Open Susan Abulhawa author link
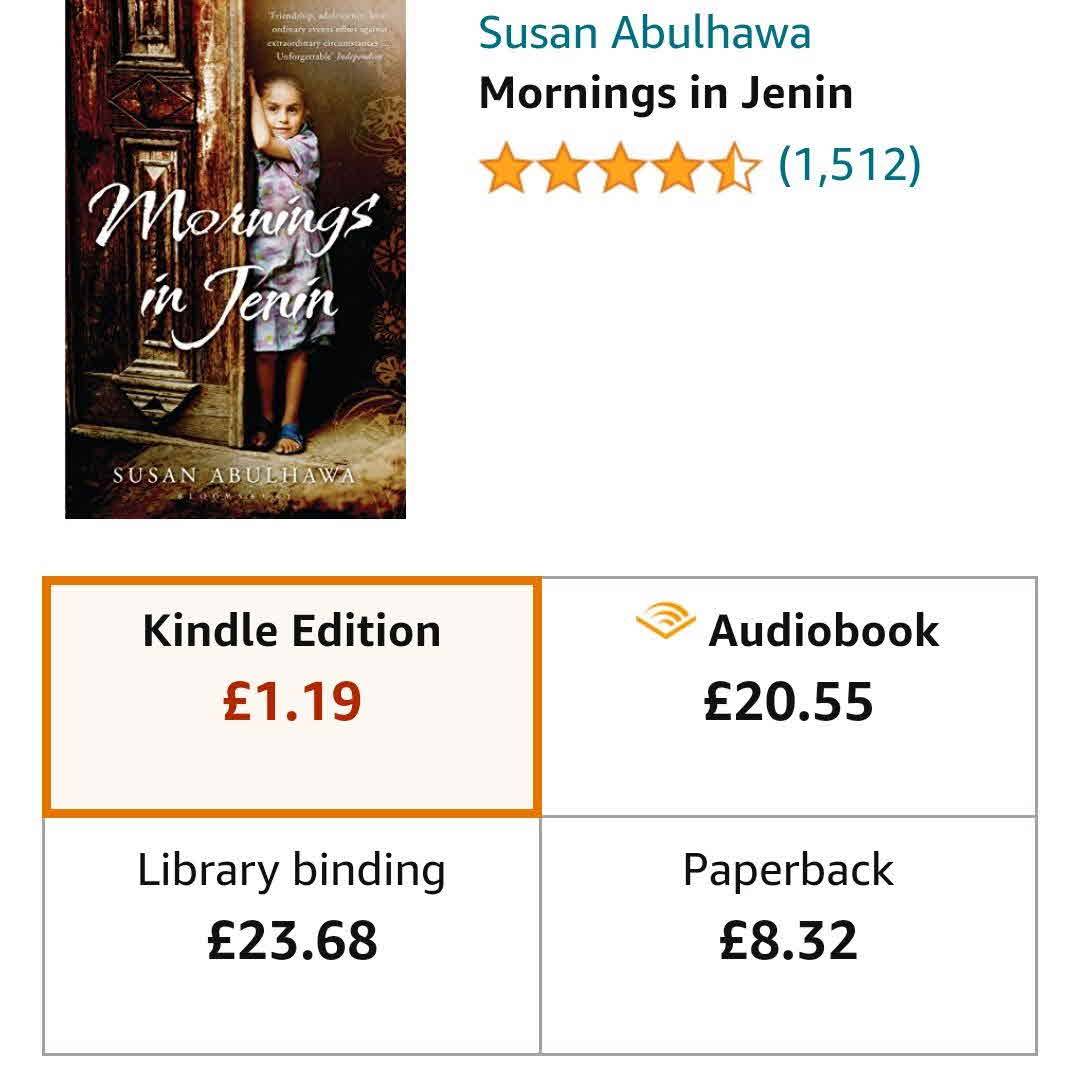 pos(644,32)
